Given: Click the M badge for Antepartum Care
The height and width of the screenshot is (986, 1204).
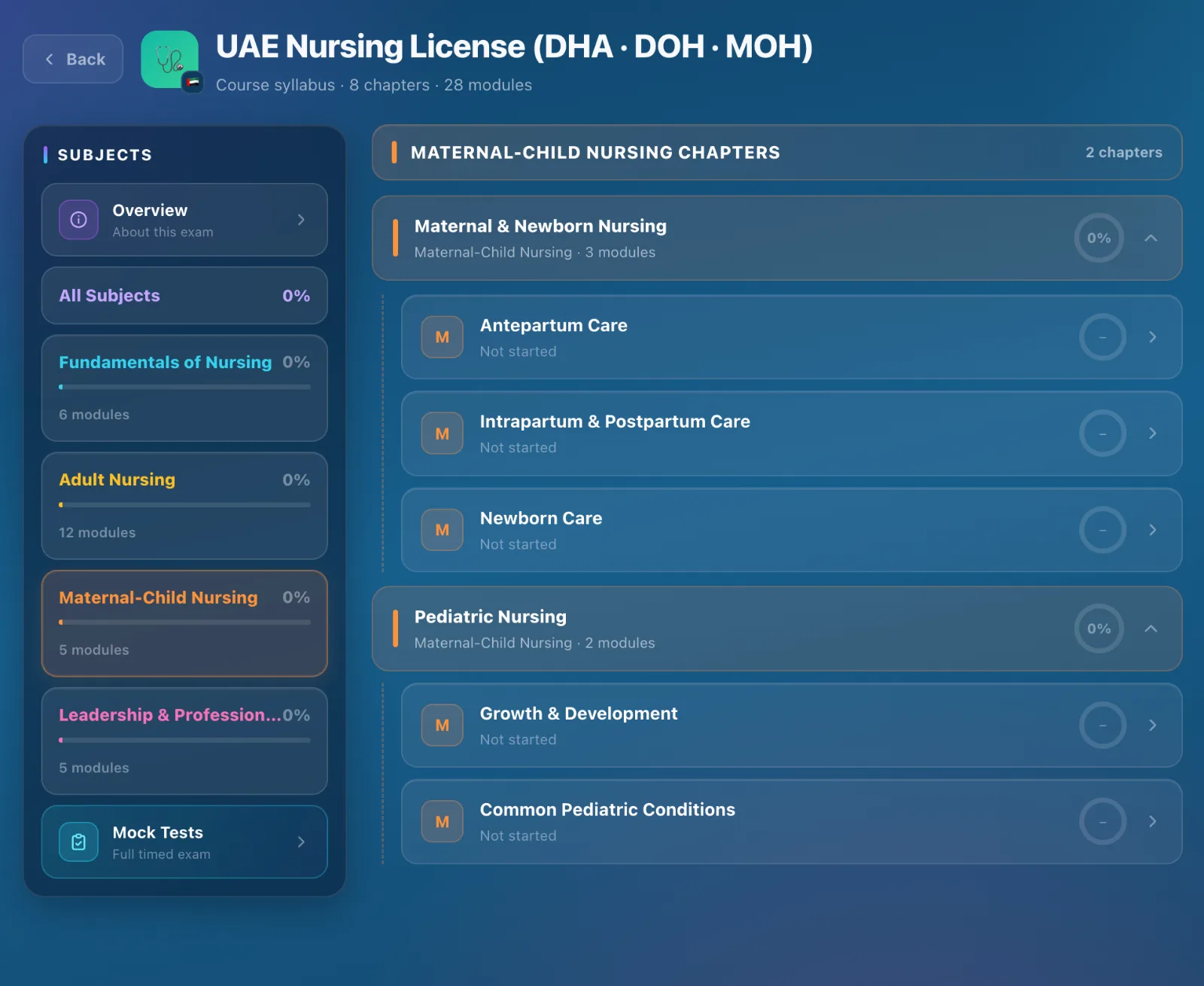Looking at the screenshot, I should 442,337.
